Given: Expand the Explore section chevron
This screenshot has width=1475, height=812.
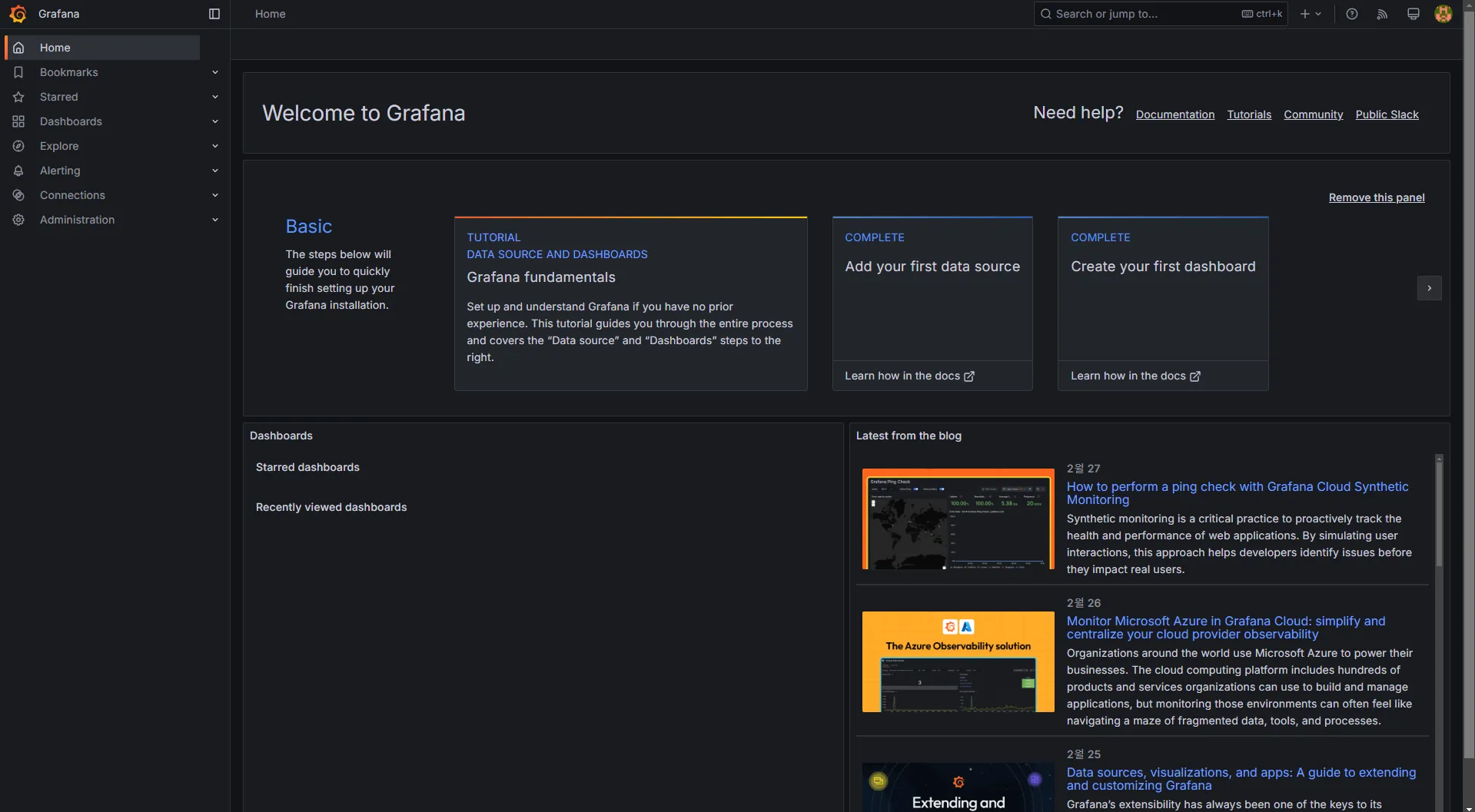Looking at the screenshot, I should point(215,146).
